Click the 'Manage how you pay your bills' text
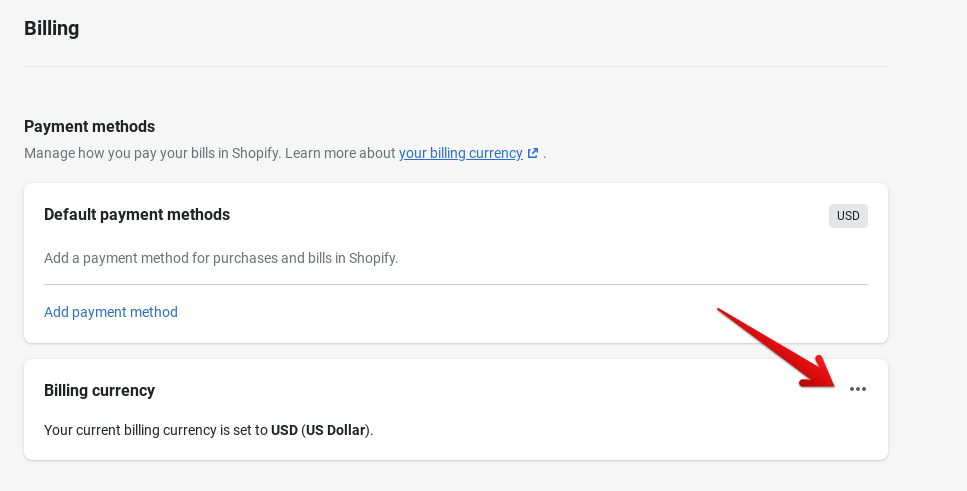Screen dimensions: 967x491 (x=120, y=154)
